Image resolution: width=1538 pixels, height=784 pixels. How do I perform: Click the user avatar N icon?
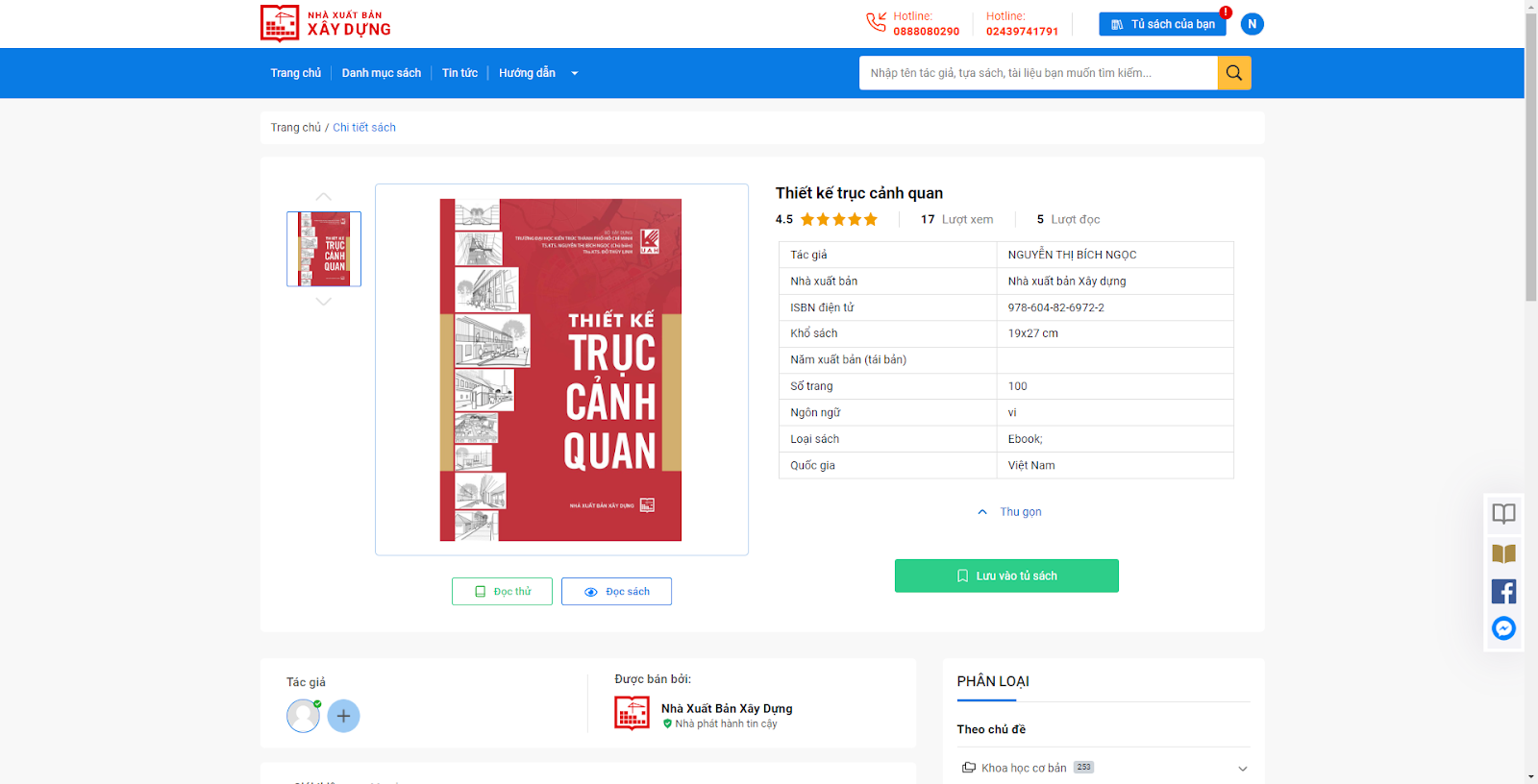[1252, 24]
